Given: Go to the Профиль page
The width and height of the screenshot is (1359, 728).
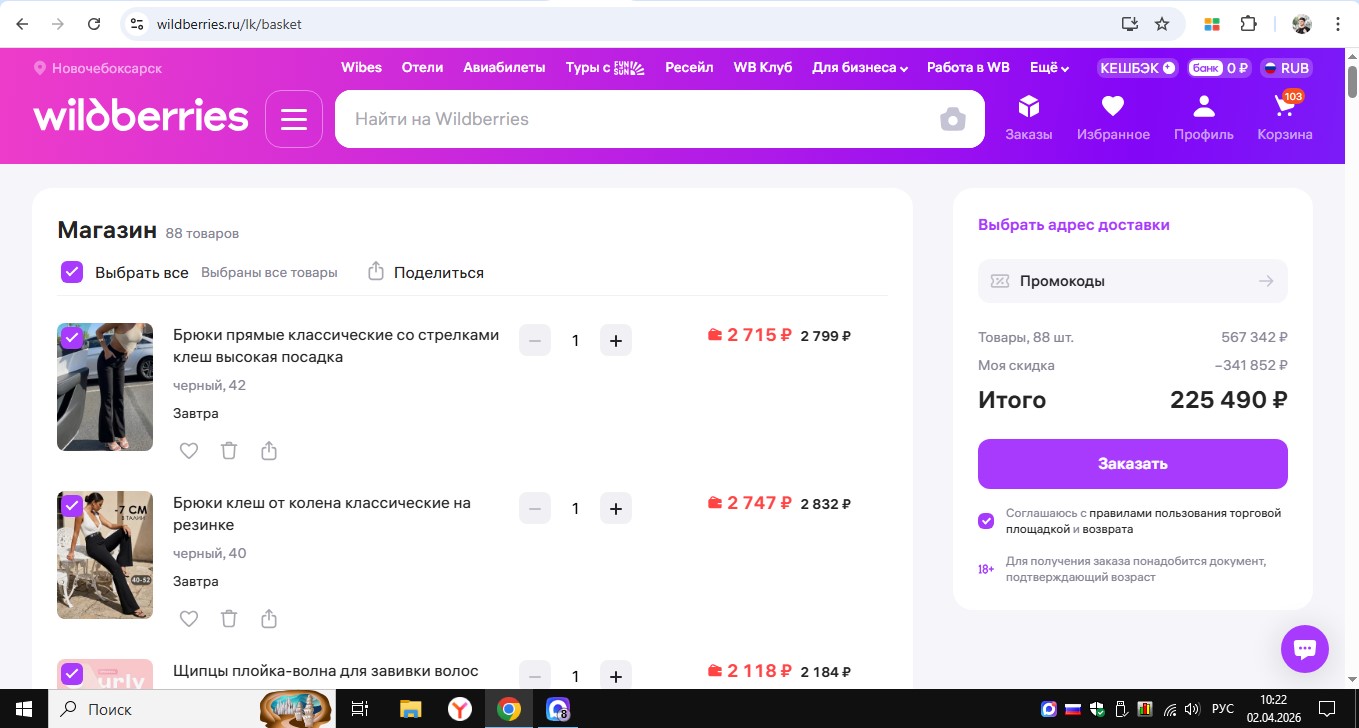Looking at the screenshot, I should 1204,118.
